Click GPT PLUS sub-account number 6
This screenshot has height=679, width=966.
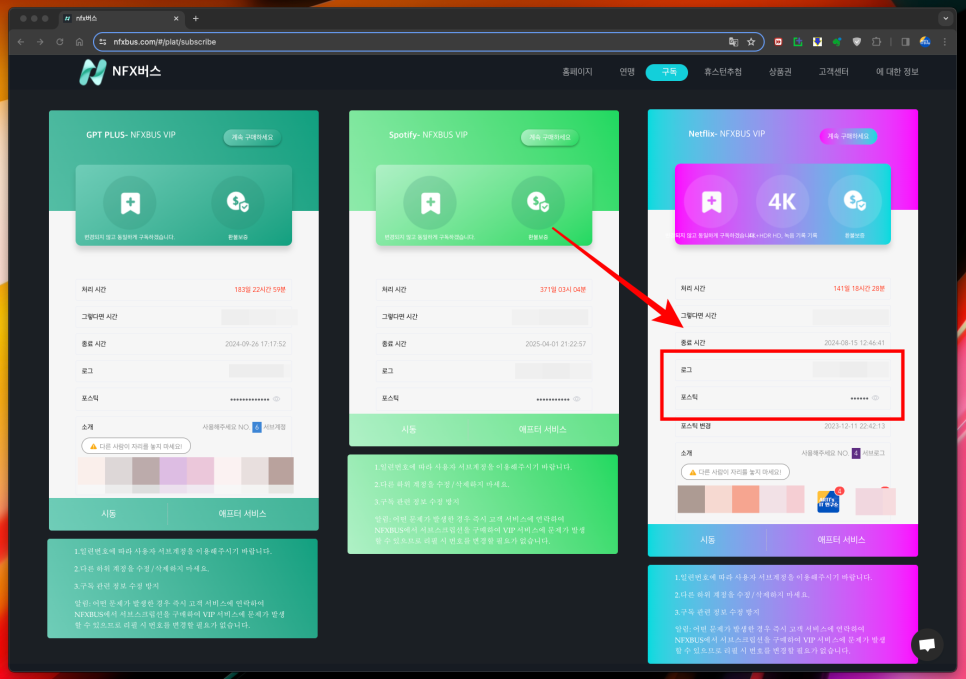(257, 427)
